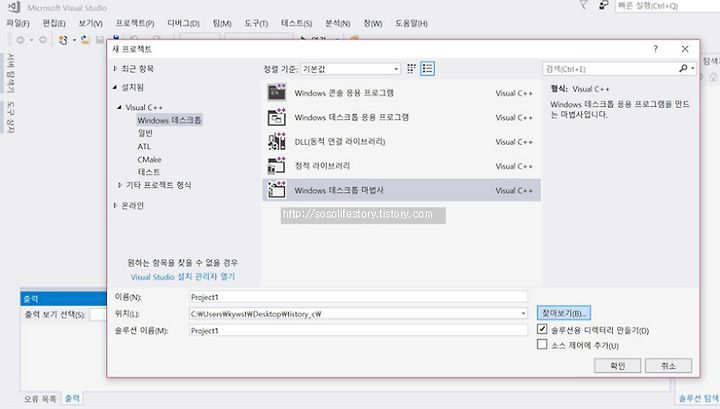Open the 도구 상자 side tab

pos(10,118)
